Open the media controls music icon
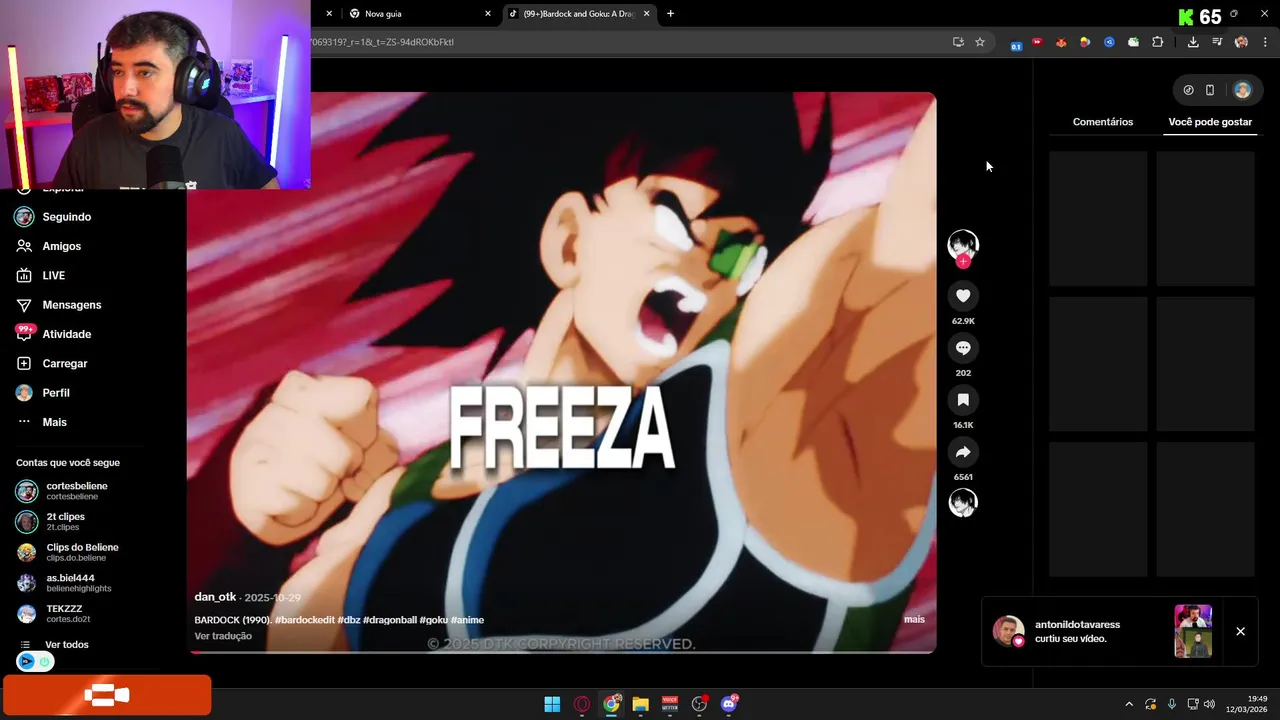This screenshot has width=1280, height=720. pyautogui.click(x=1217, y=42)
